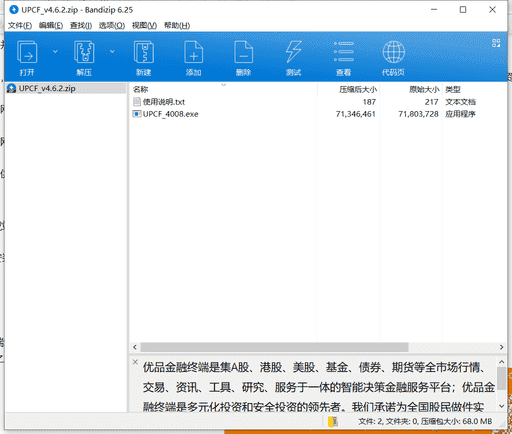Open the Edit (编辑) menu
The height and width of the screenshot is (434, 512).
(51, 26)
